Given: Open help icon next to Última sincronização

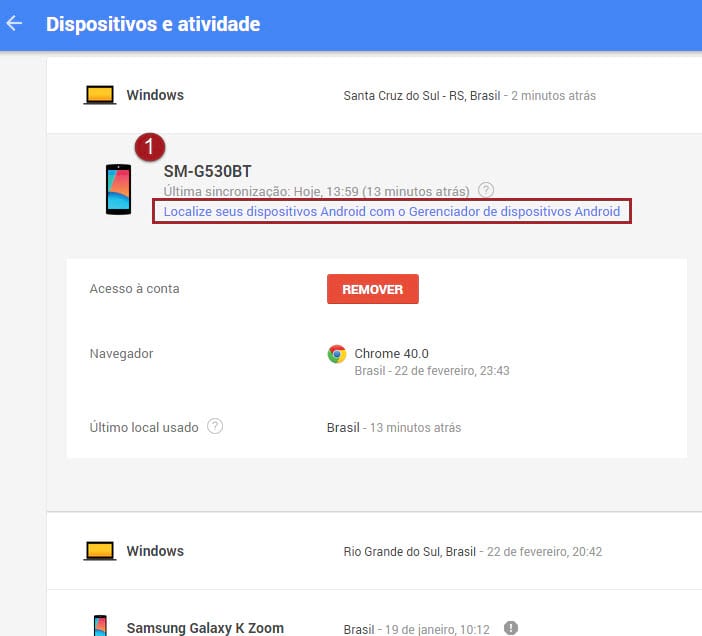Looking at the screenshot, I should 486,190.
